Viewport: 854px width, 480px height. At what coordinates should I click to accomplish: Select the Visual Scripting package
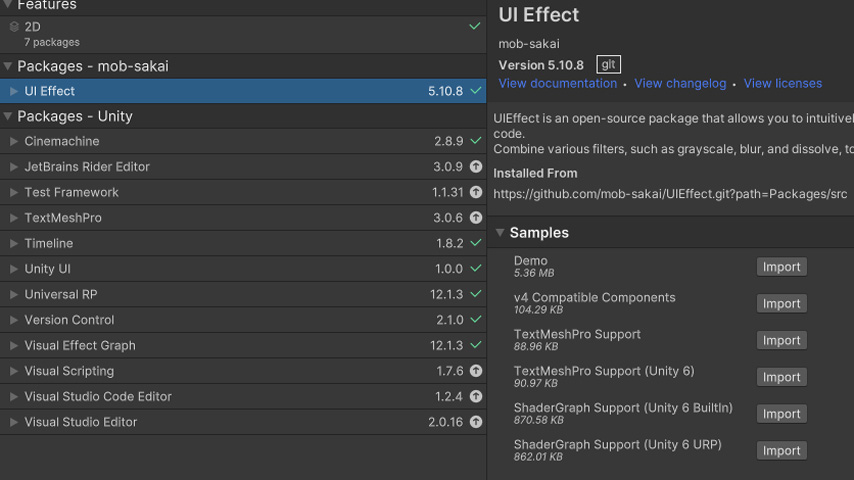(x=243, y=371)
